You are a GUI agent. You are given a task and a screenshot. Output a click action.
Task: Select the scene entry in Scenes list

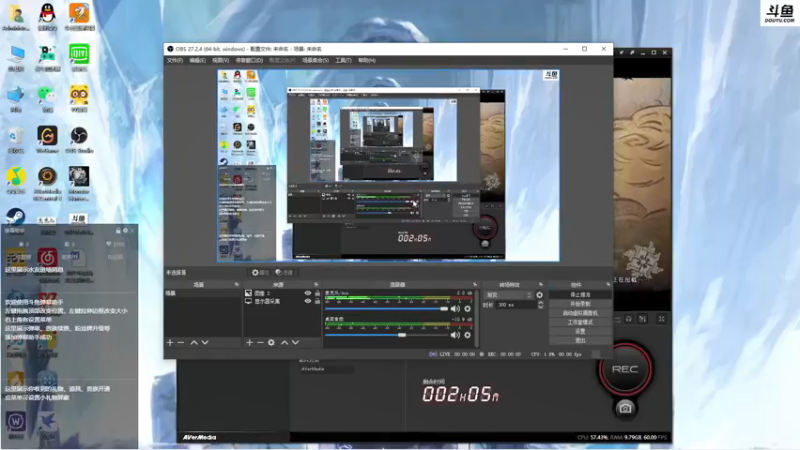pos(203,293)
